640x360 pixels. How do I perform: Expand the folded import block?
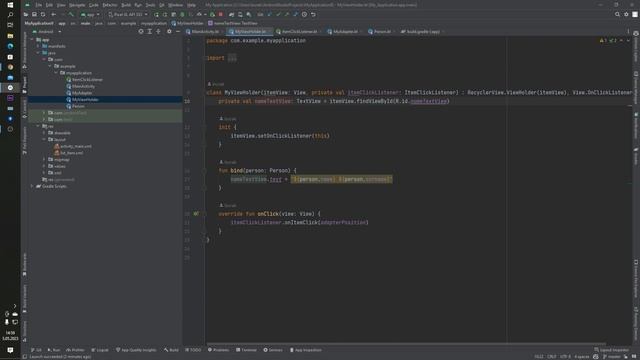(232, 58)
